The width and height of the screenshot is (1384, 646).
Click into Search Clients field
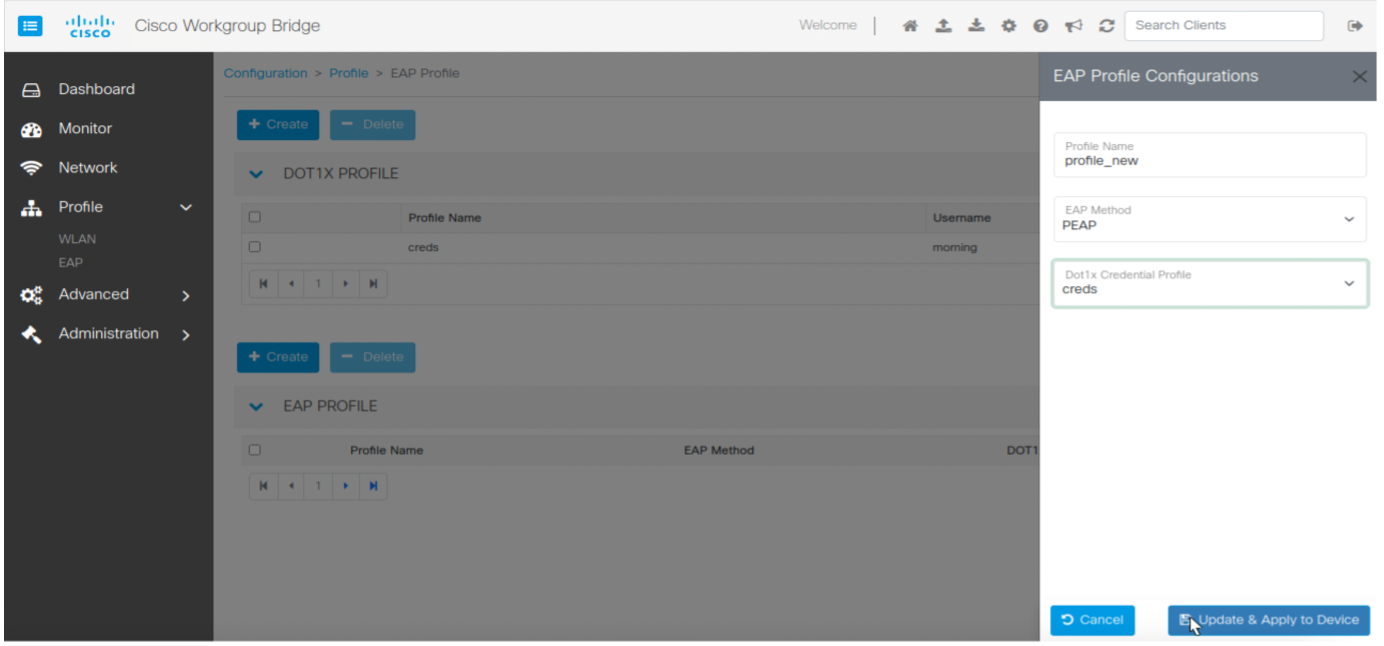(x=1224, y=25)
